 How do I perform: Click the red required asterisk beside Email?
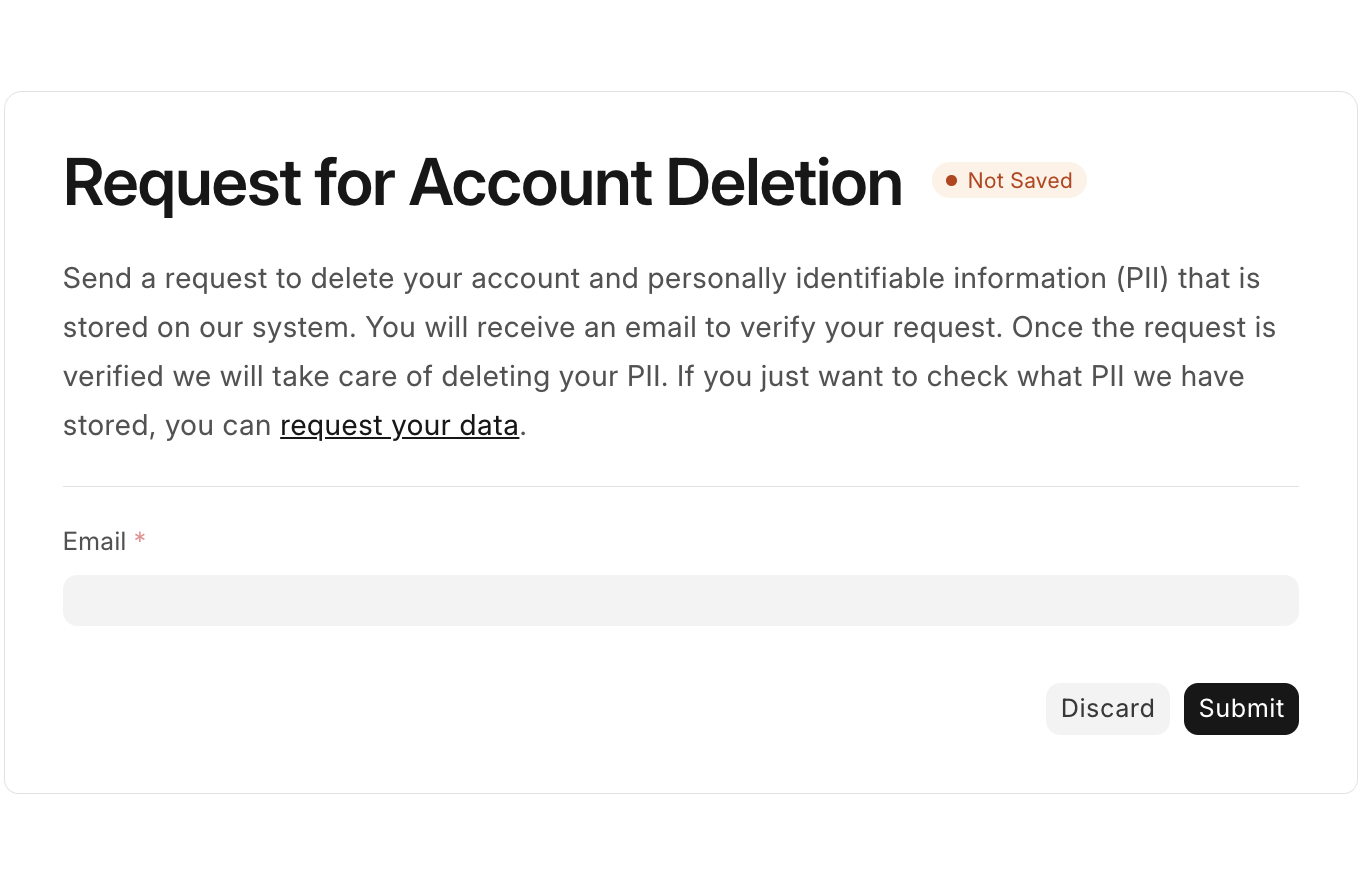[140, 541]
